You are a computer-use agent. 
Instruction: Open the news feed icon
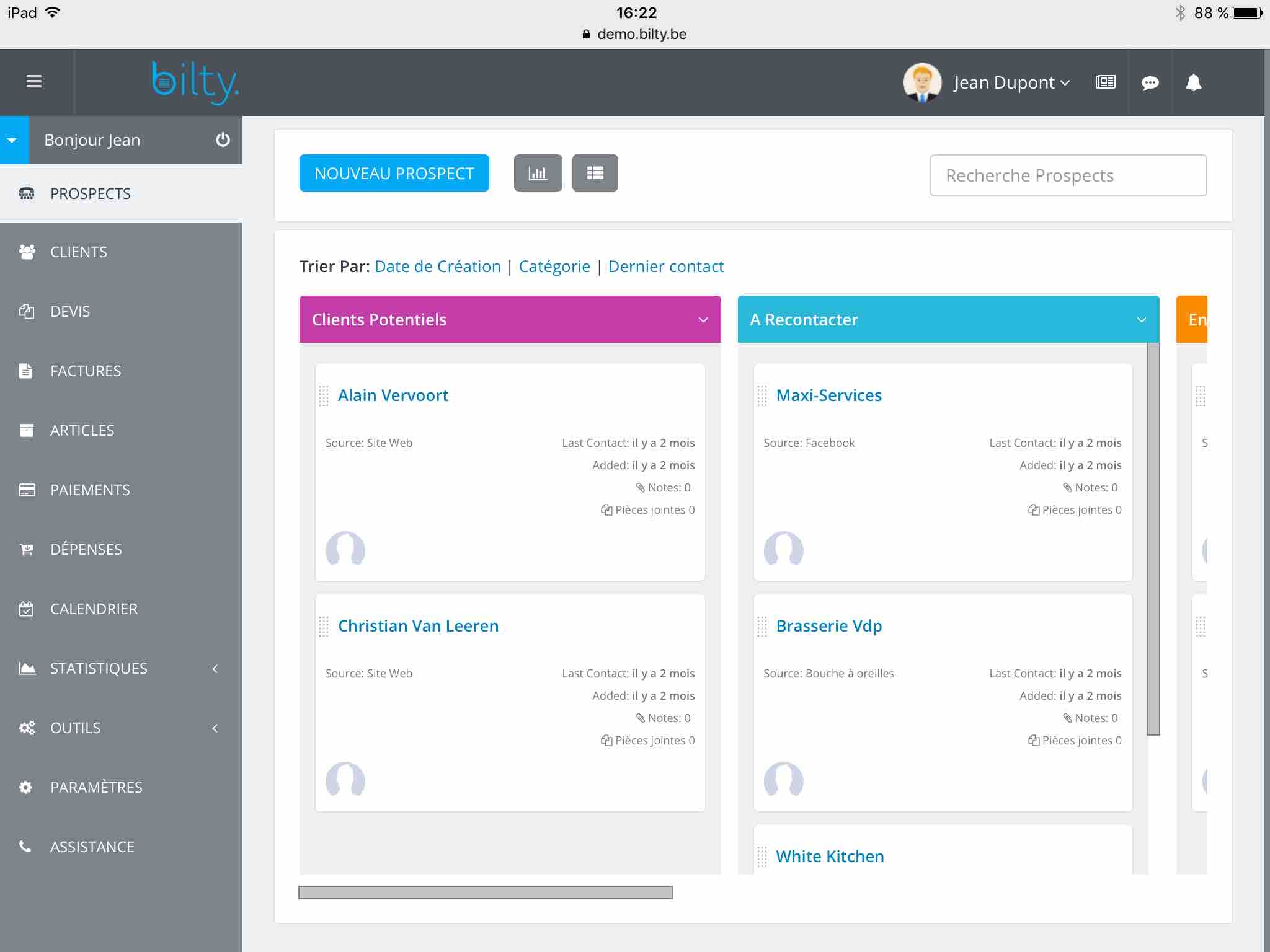pyautogui.click(x=1104, y=81)
